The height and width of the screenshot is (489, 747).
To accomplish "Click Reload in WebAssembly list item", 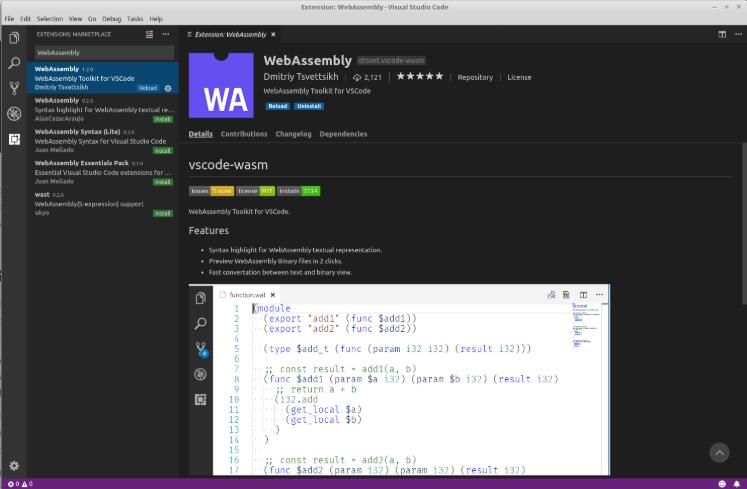I will pos(148,88).
